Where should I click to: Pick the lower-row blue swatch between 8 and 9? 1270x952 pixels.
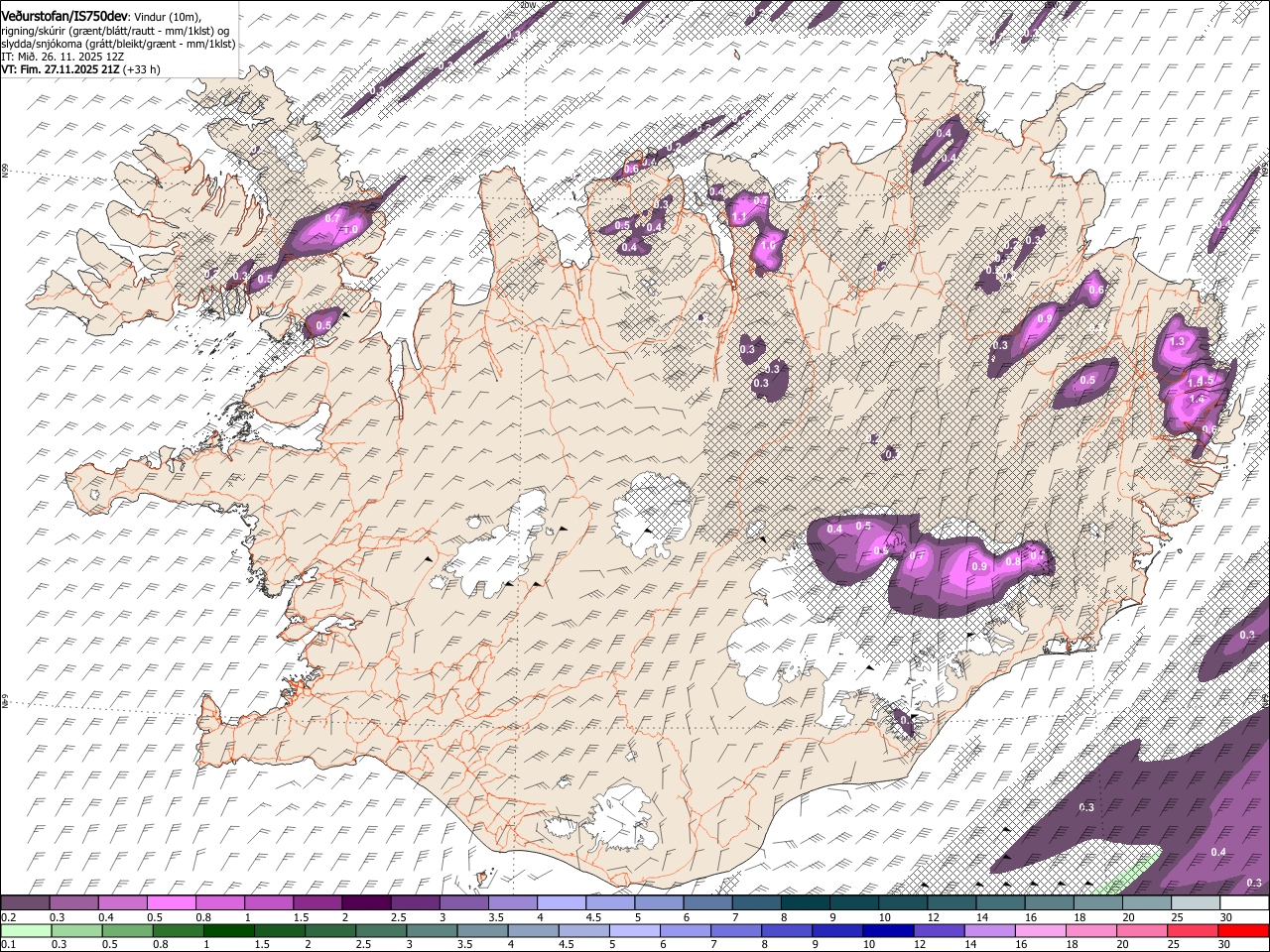(x=788, y=930)
